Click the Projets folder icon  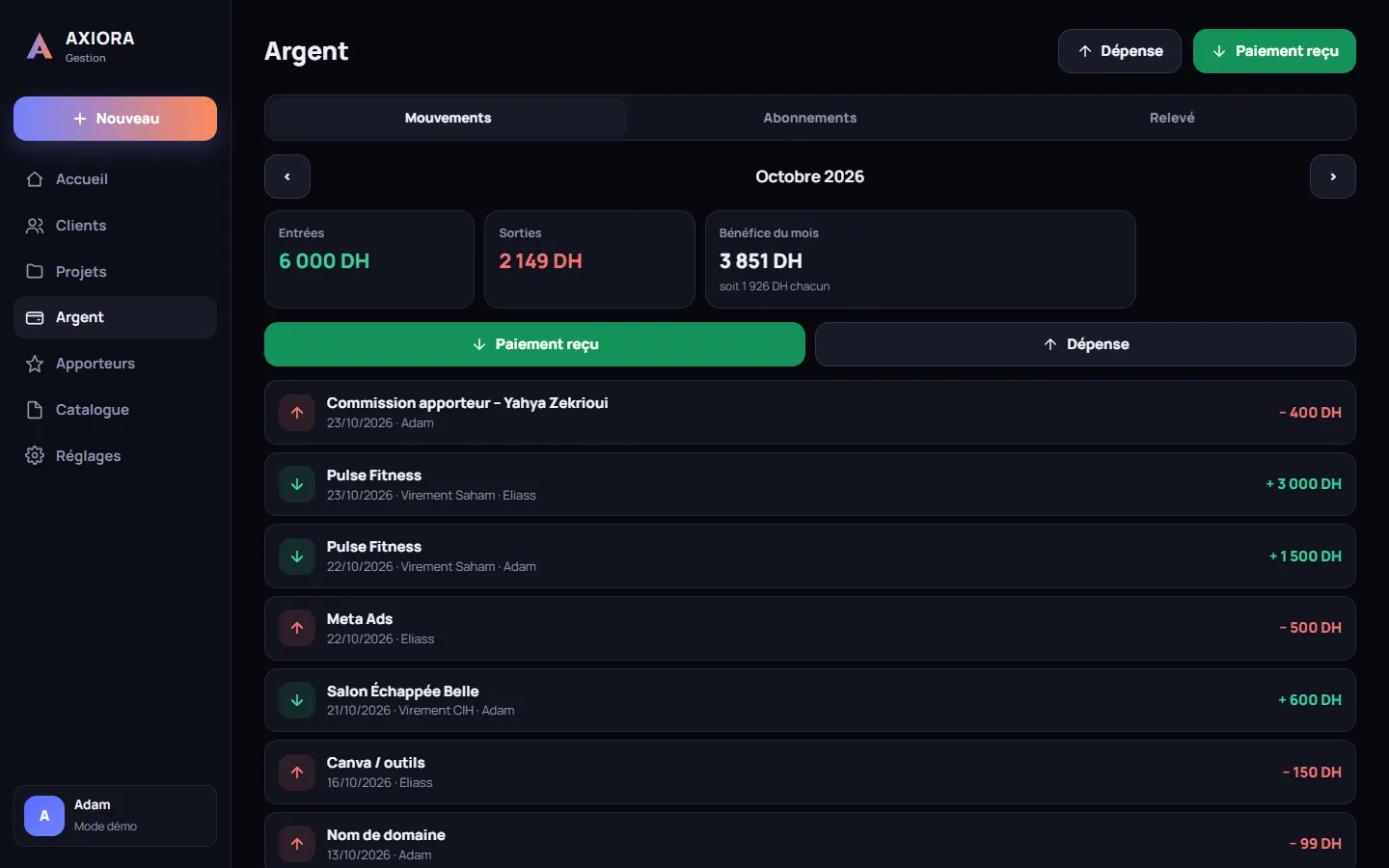tap(35, 272)
